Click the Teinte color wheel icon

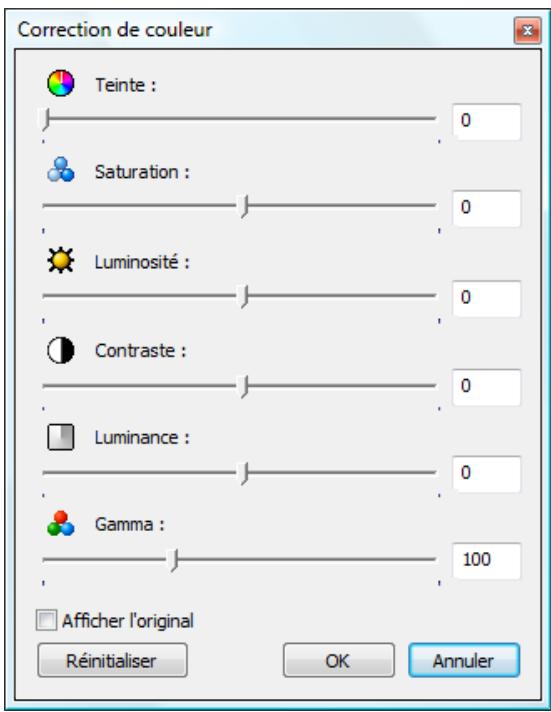(60, 83)
